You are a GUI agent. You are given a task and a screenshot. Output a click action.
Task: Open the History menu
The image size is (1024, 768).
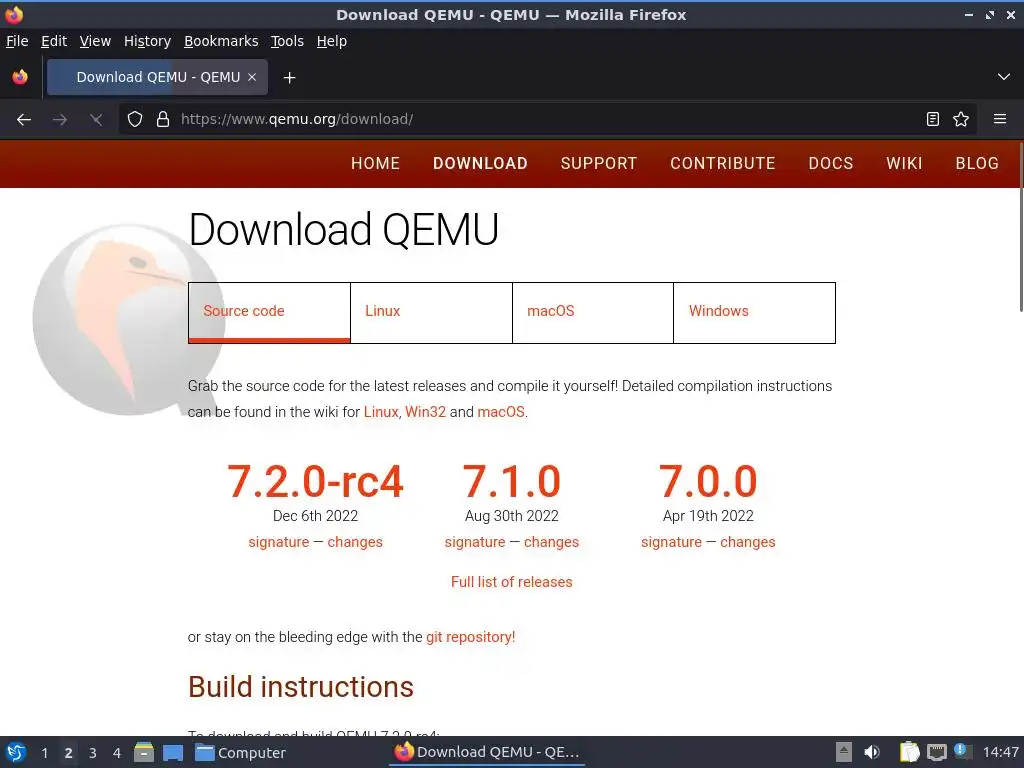click(148, 41)
